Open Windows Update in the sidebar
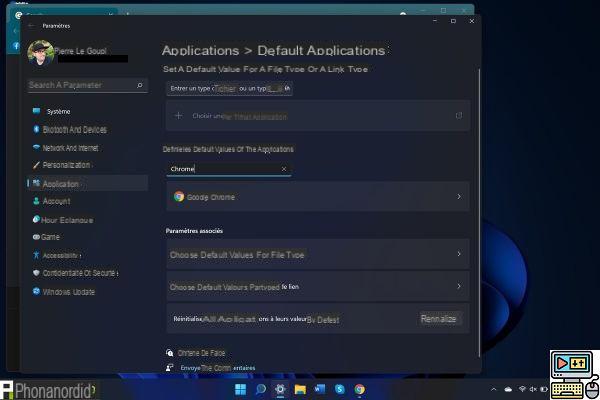This screenshot has width=600, height=400. pyautogui.click(x=88, y=292)
